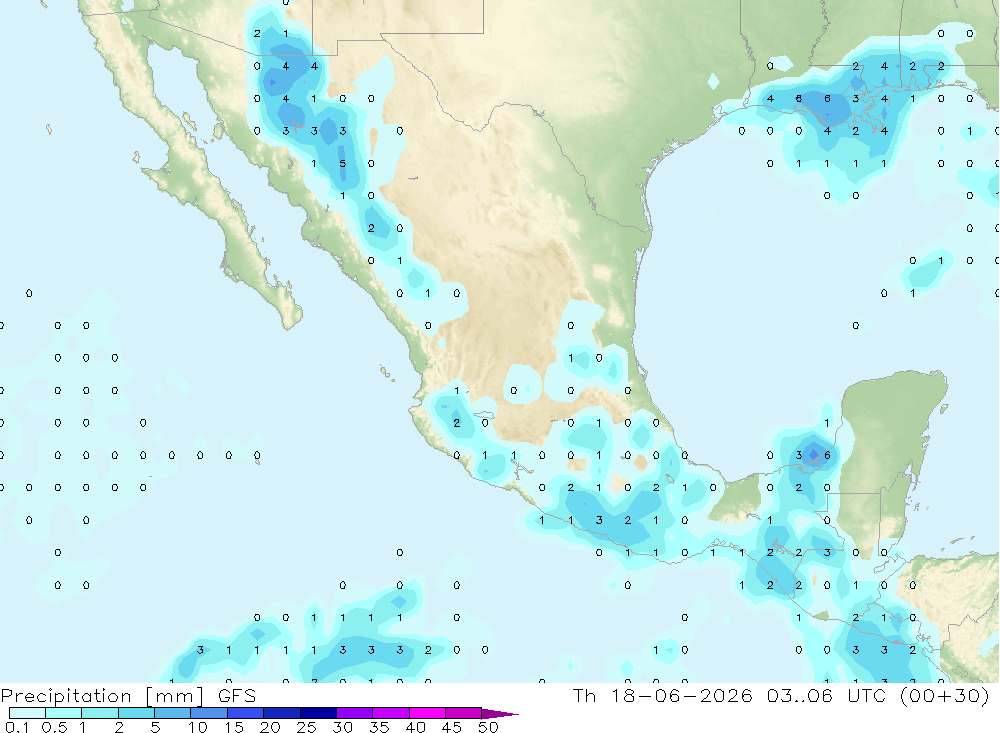Choose the 25–30 mm legend color swatch

click(318, 713)
